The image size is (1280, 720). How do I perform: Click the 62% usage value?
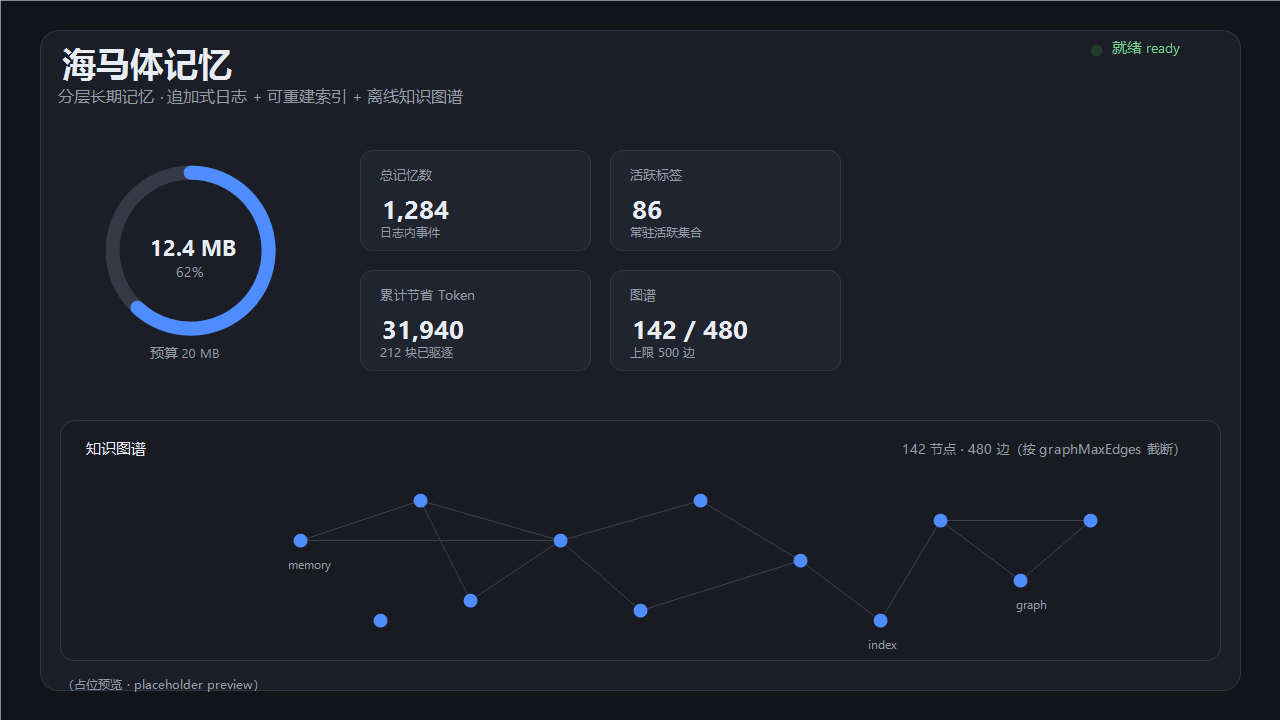[190, 272]
